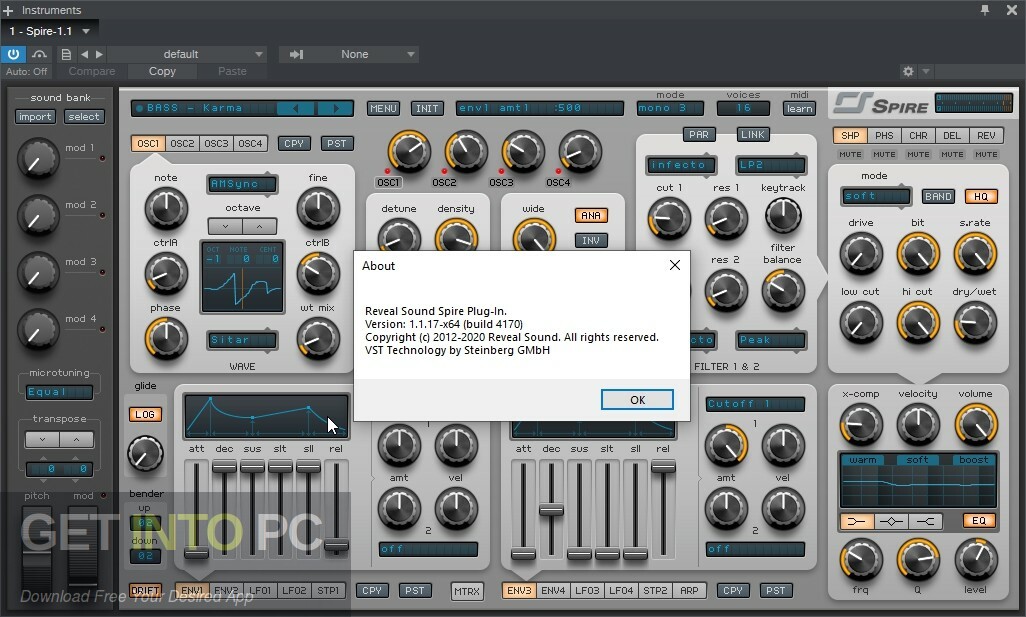1026x617 pixels.
Task: Select next Spire preset arrow
Action: pyautogui.click(x=335, y=109)
